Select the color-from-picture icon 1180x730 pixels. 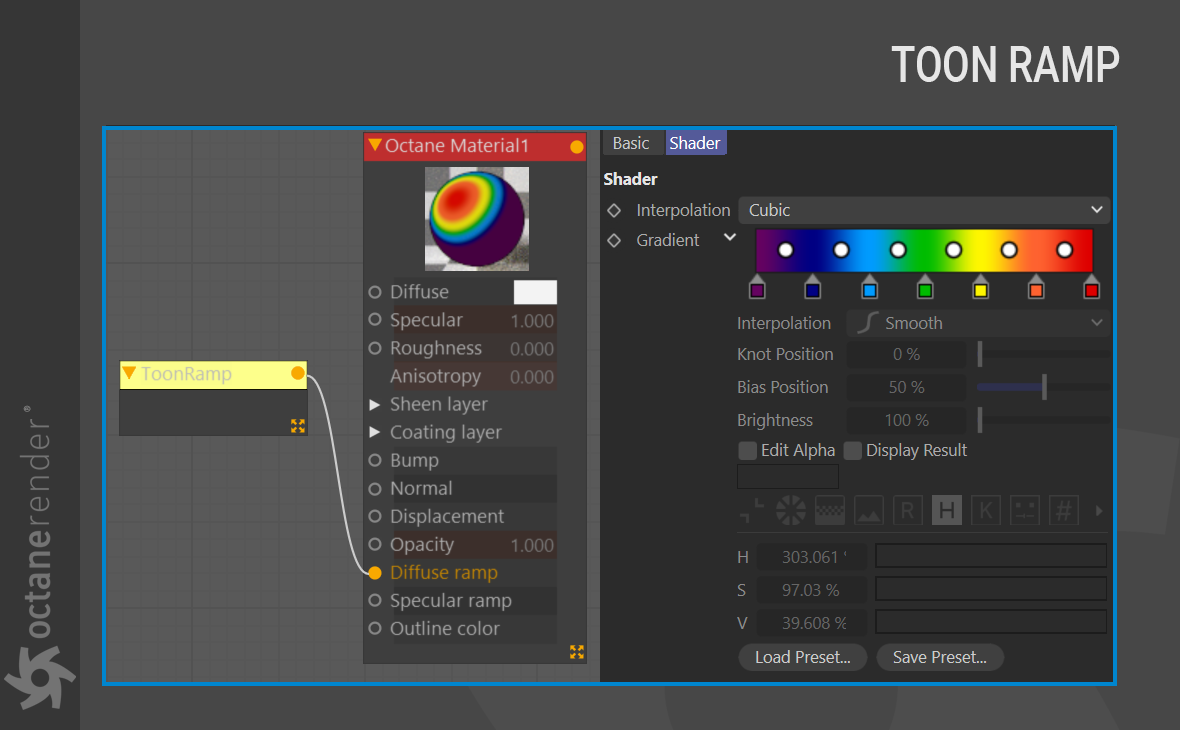click(x=868, y=510)
